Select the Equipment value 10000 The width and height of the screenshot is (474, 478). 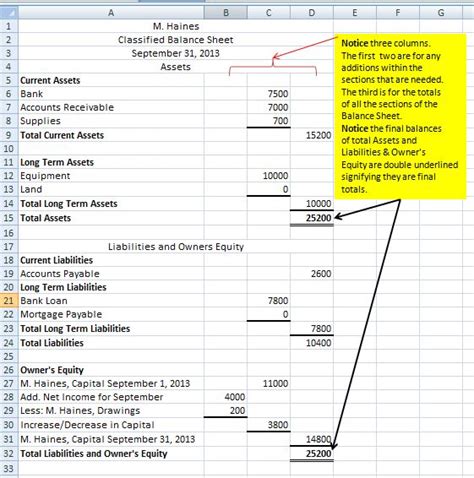point(269,176)
